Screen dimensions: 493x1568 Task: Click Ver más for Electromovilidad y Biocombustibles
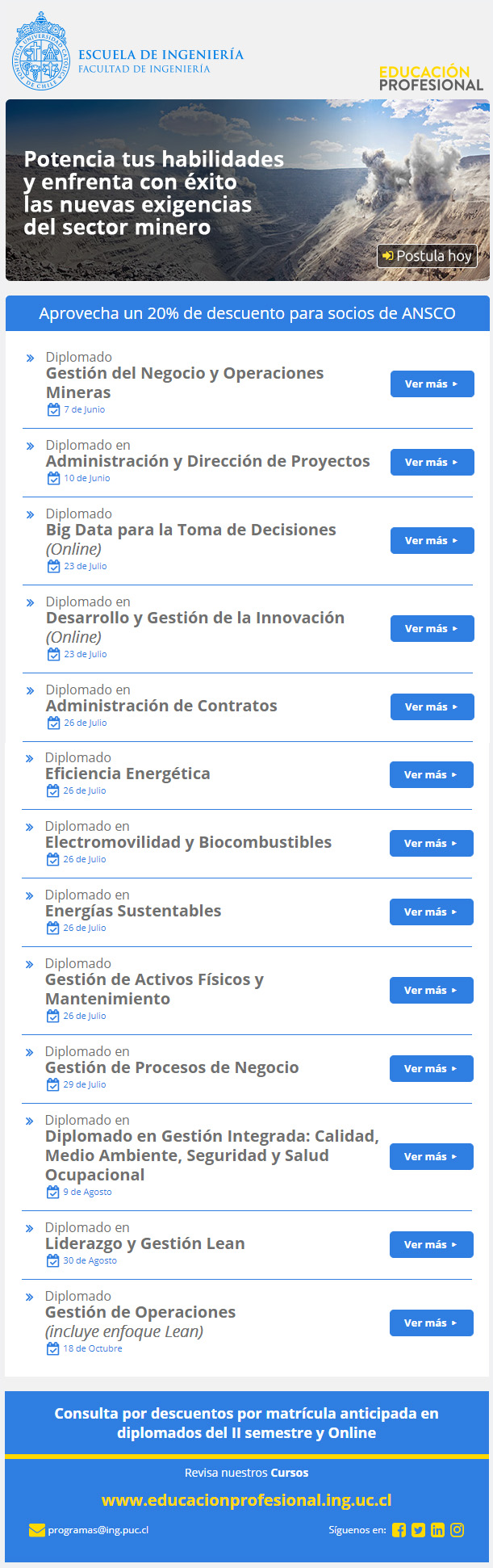point(432,844)
